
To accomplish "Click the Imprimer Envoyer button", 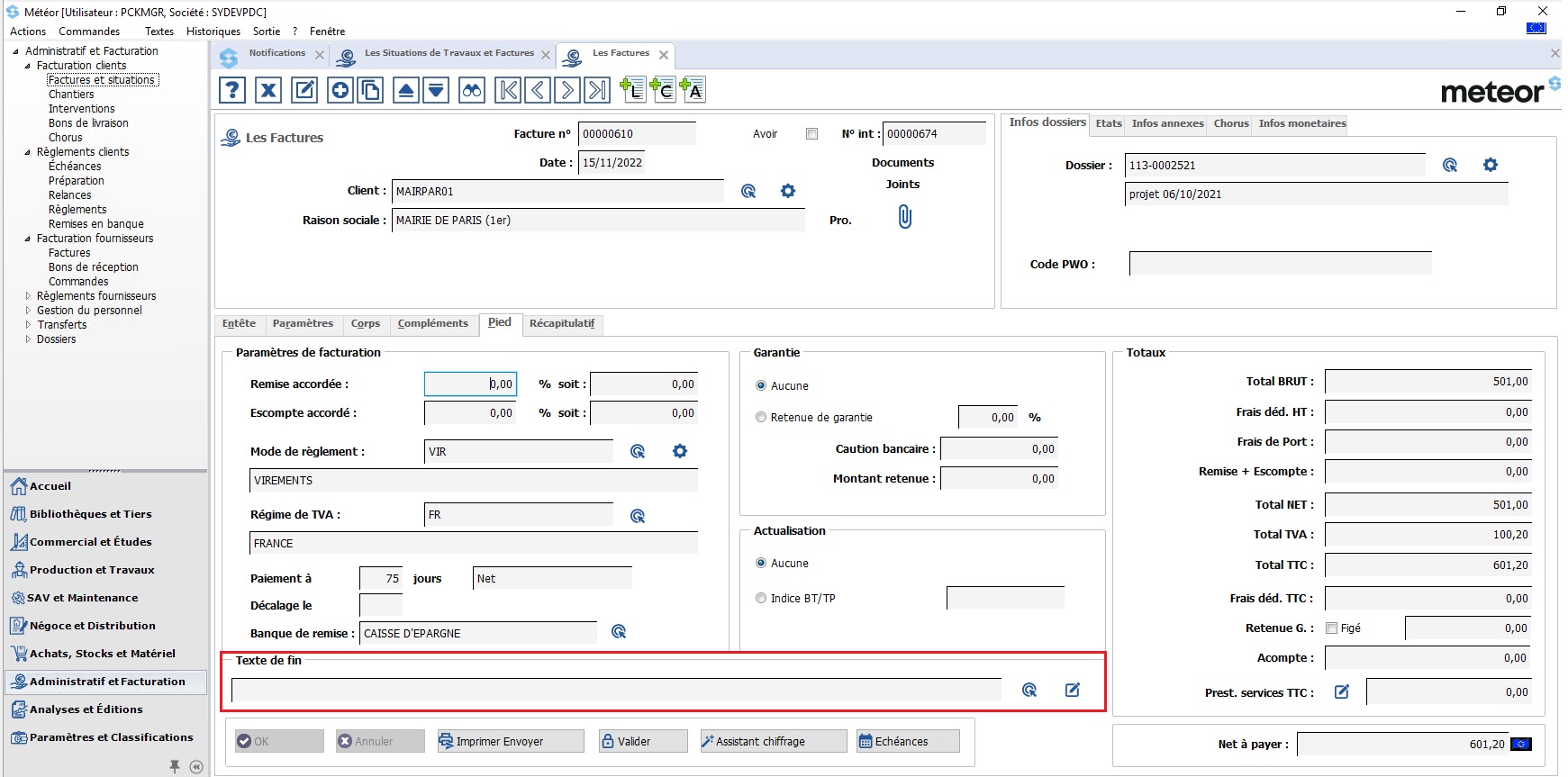I will click(511, 741).
